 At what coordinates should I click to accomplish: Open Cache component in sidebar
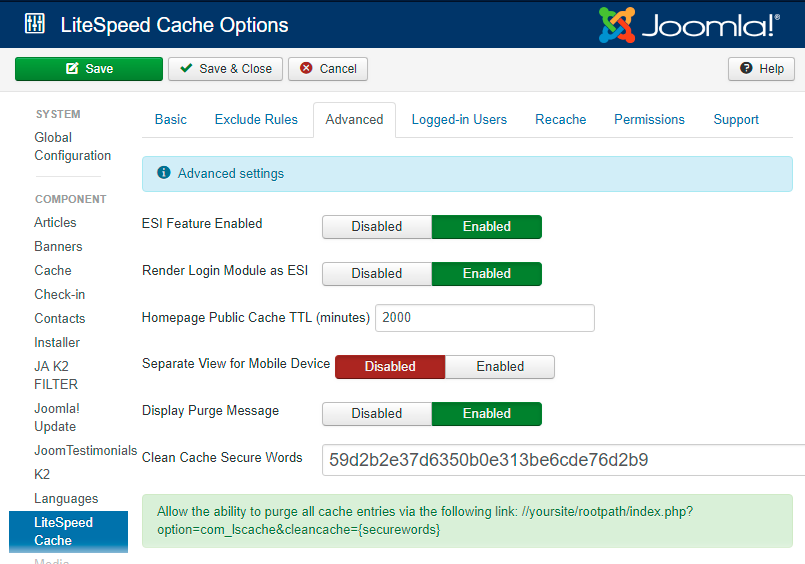pos(53,270)
